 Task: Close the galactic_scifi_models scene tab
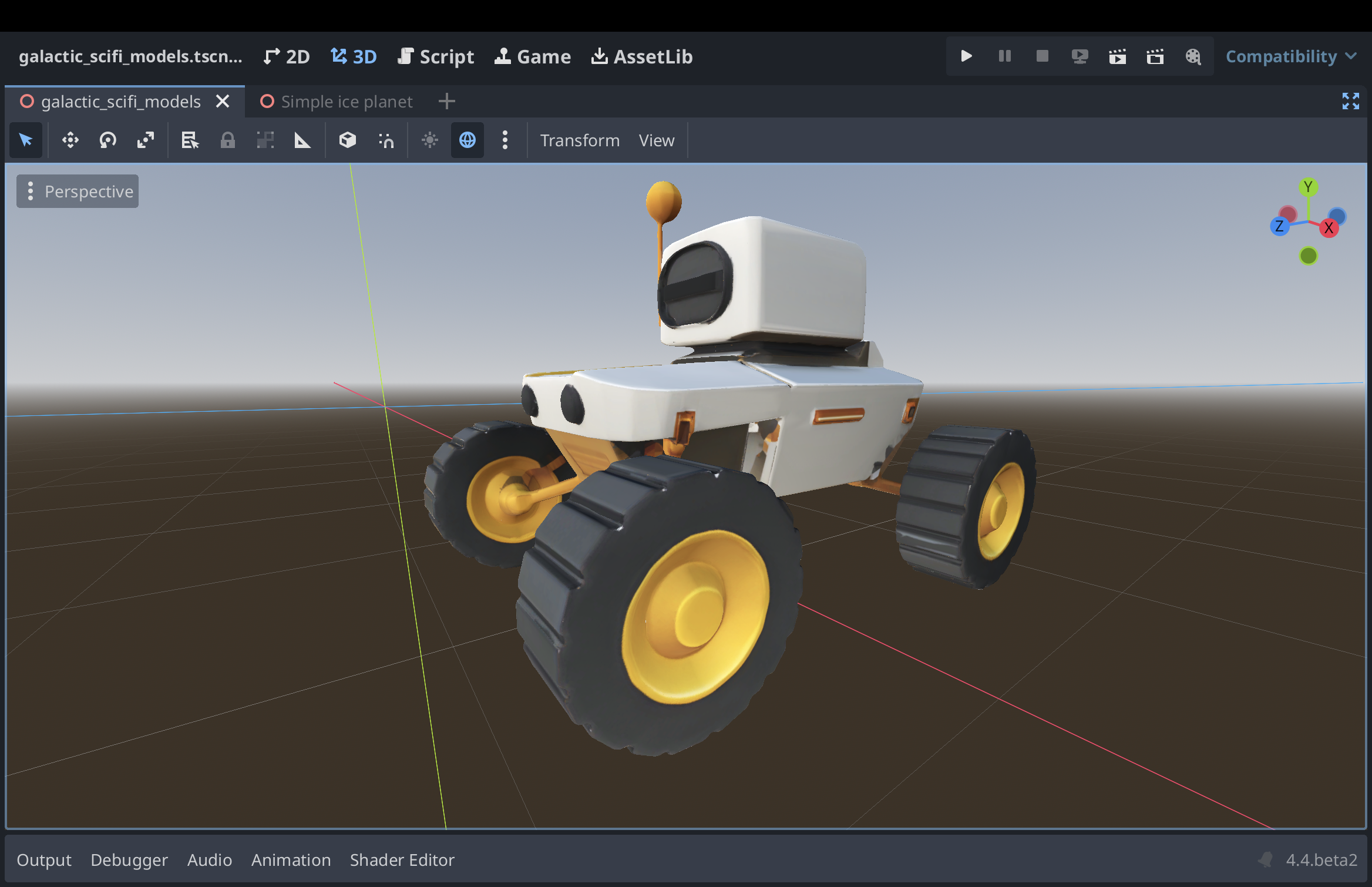click(223, 102)
